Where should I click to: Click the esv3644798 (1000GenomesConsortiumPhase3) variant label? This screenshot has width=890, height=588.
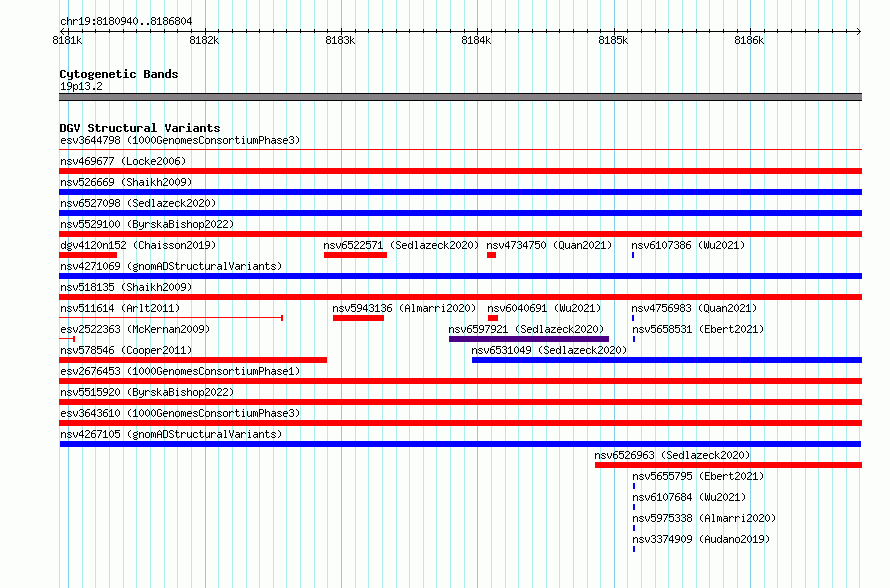tap(180, 140)
